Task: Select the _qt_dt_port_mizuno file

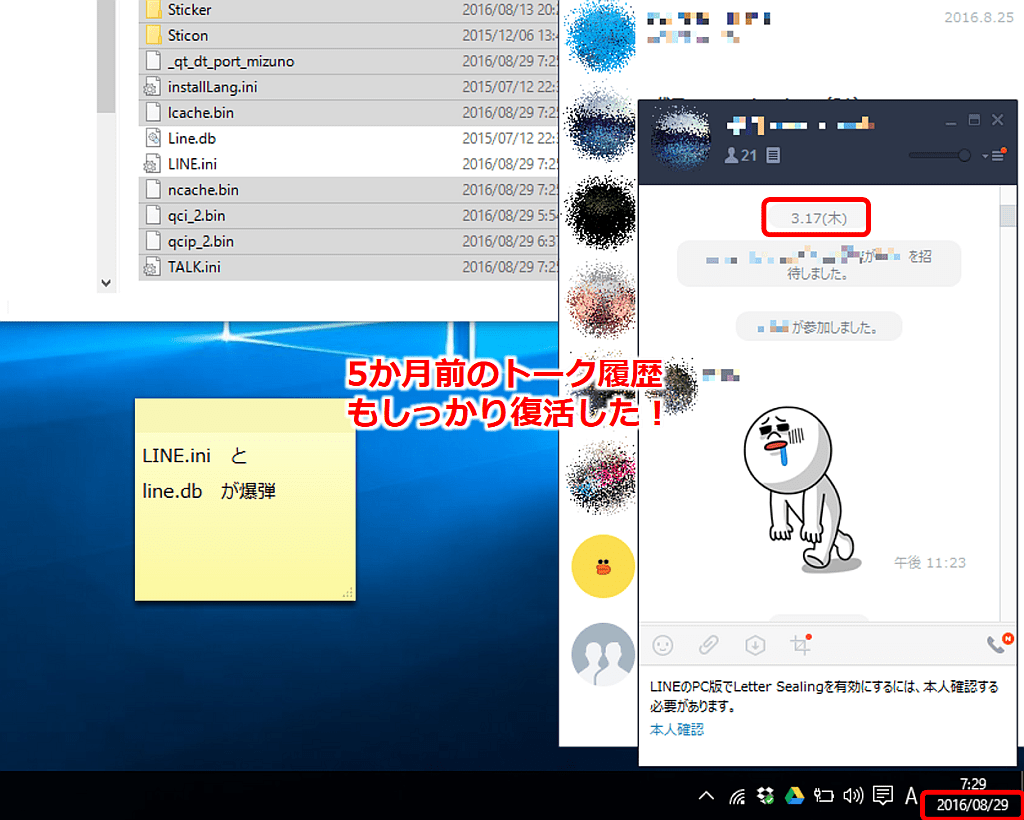Action: point(348,61)
